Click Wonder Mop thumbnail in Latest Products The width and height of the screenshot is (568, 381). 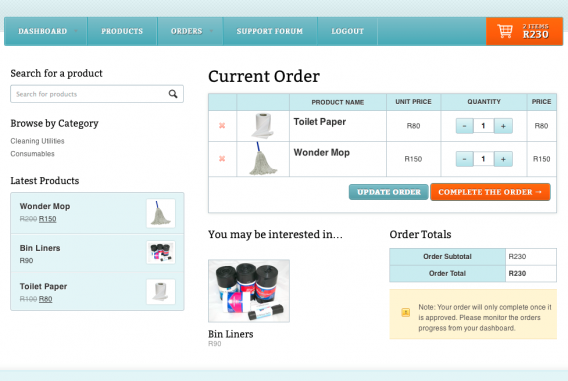[x=161, y=213]
